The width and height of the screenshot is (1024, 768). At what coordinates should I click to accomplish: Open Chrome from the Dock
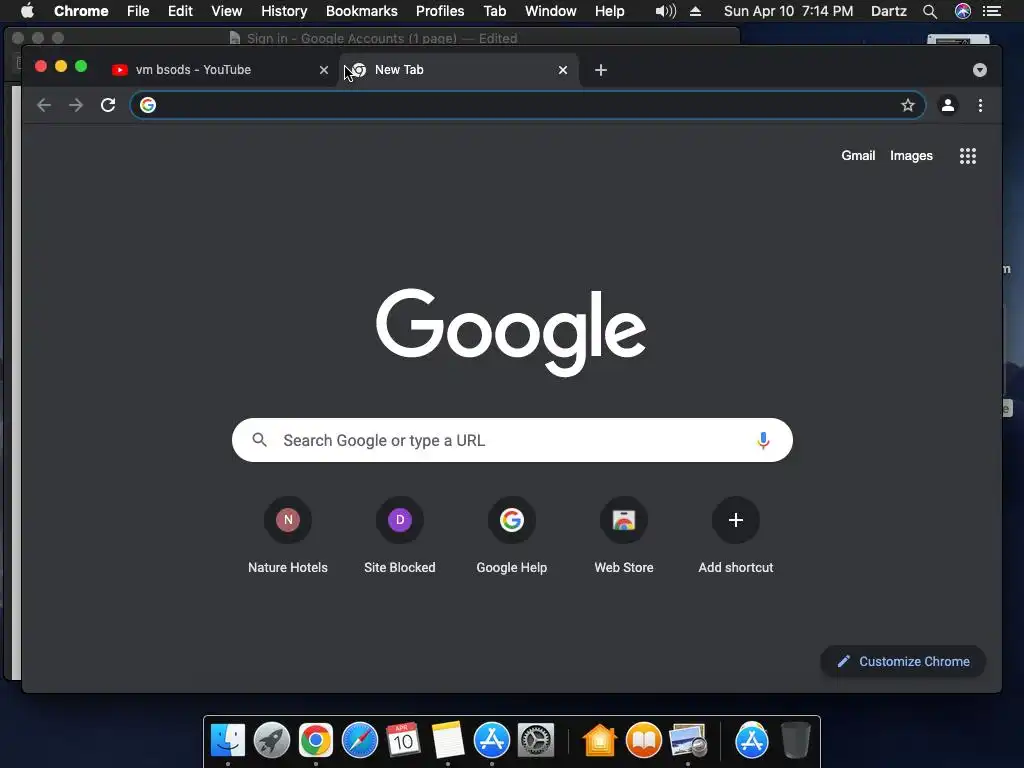tap(316, 740)
